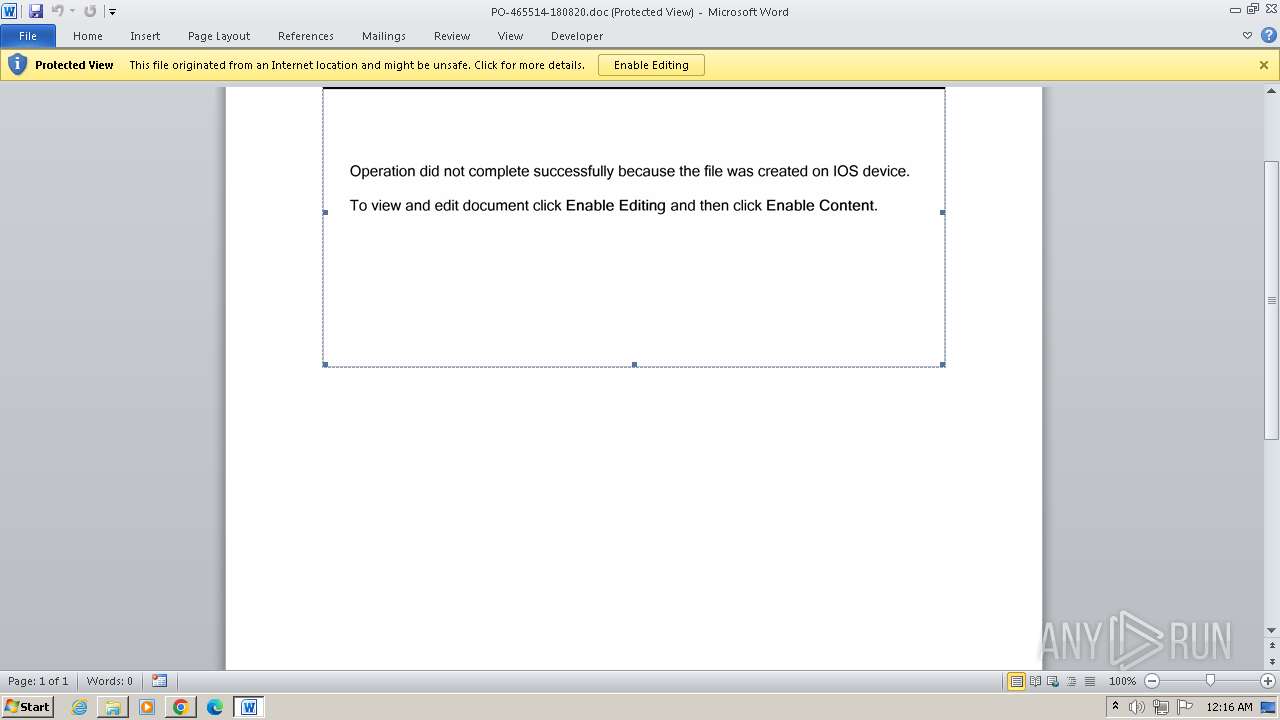Image resolution: width=1280 pixels, height=720 pixels.
Task: Click the 'Enable Content' instruction text line
Action: tap(613, 205)
